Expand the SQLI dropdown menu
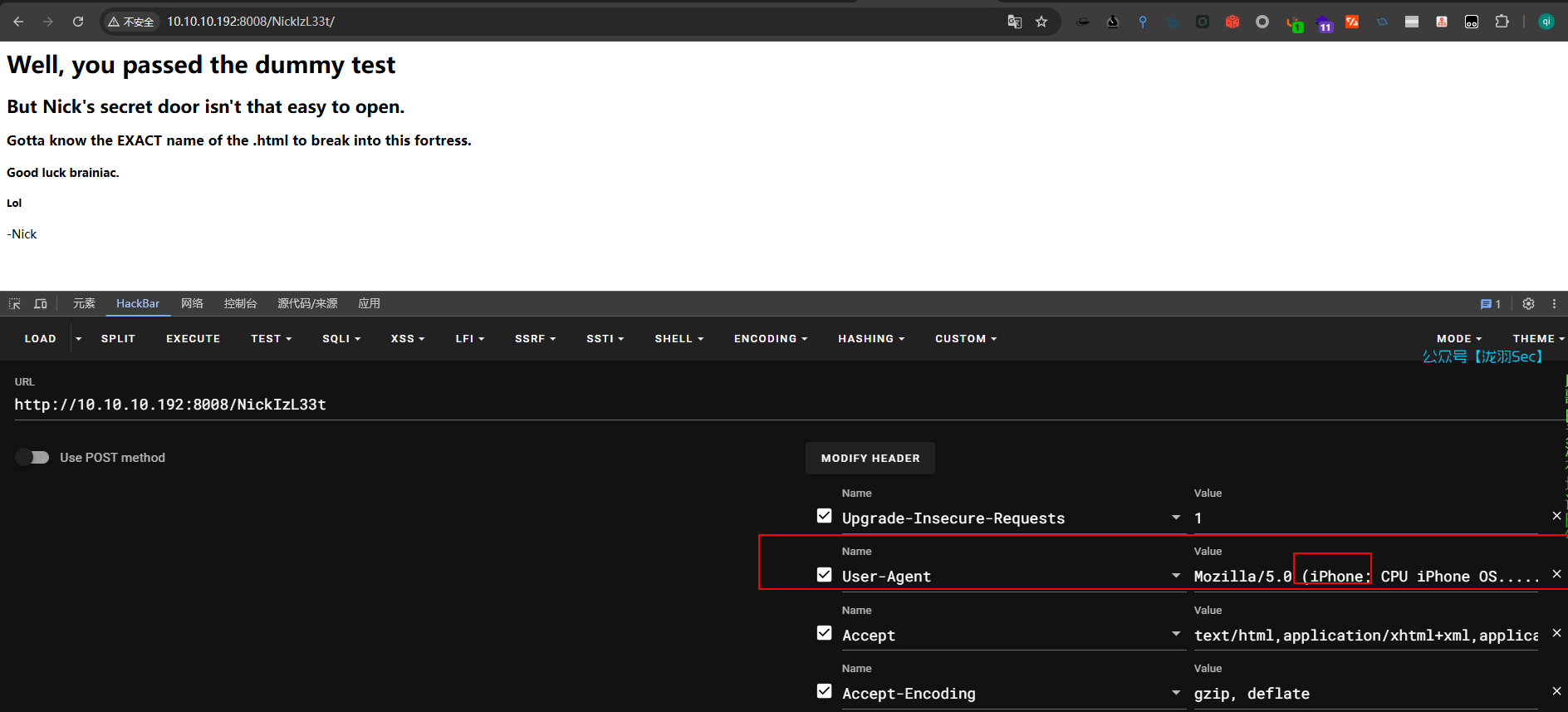Viewport: 1568px width, 712px height. (341, 339)
